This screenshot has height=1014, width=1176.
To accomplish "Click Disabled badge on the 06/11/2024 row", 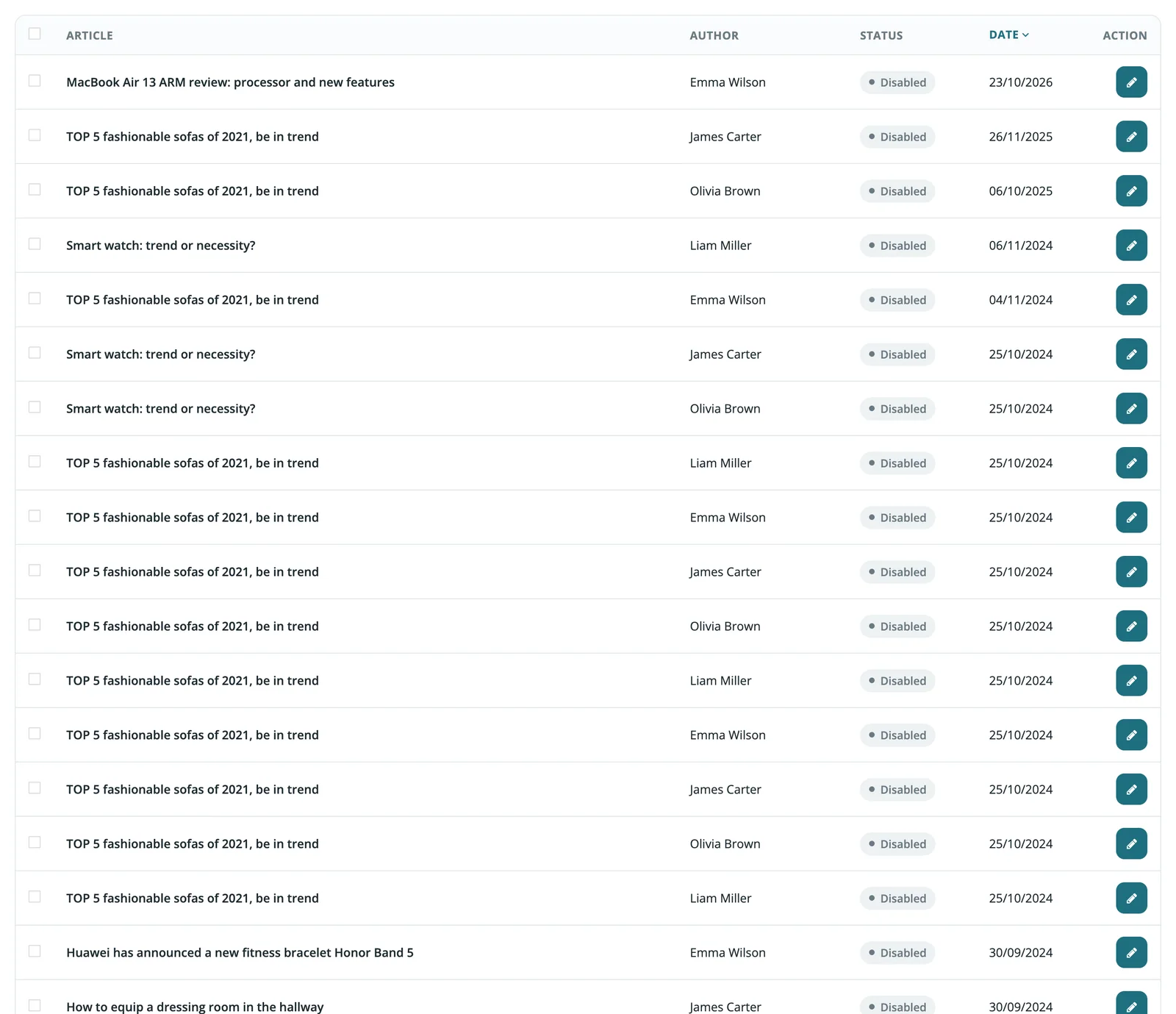I will tap(897, 246).
